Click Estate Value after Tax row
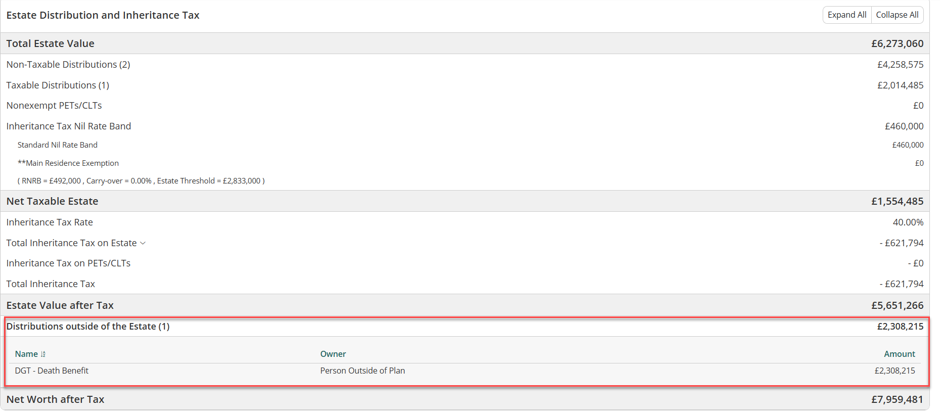This screenshot has height=414, width=940. coord(465,305)
